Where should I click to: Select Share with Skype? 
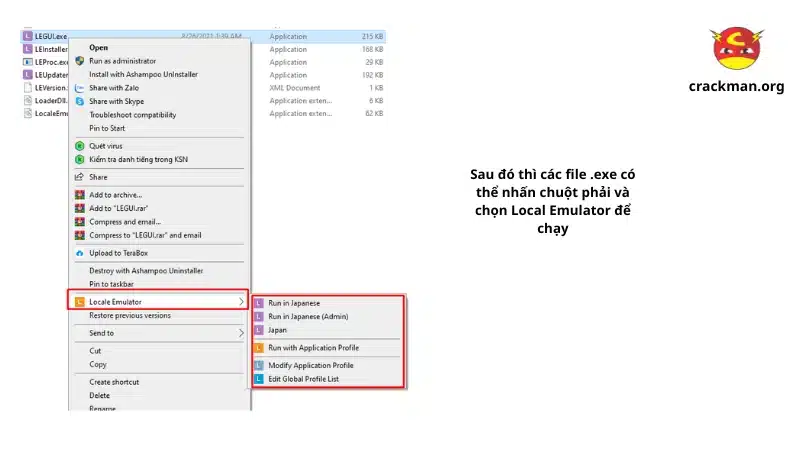click(116, 102)
